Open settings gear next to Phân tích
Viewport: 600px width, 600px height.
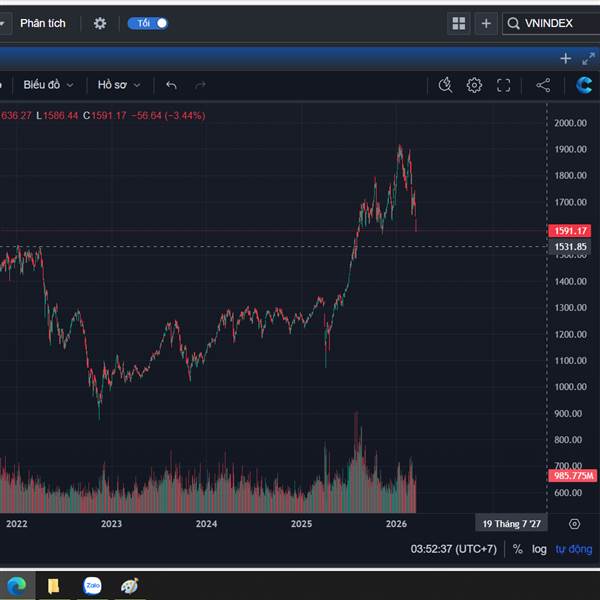[100, 23]
